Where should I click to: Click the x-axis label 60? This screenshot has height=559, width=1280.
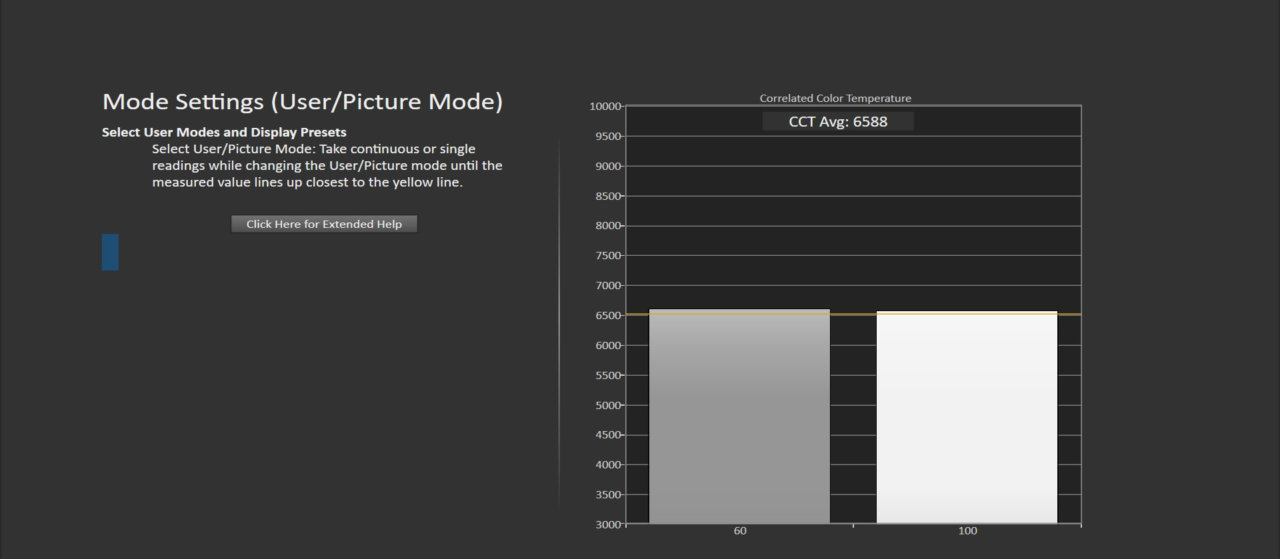point(739,531)
